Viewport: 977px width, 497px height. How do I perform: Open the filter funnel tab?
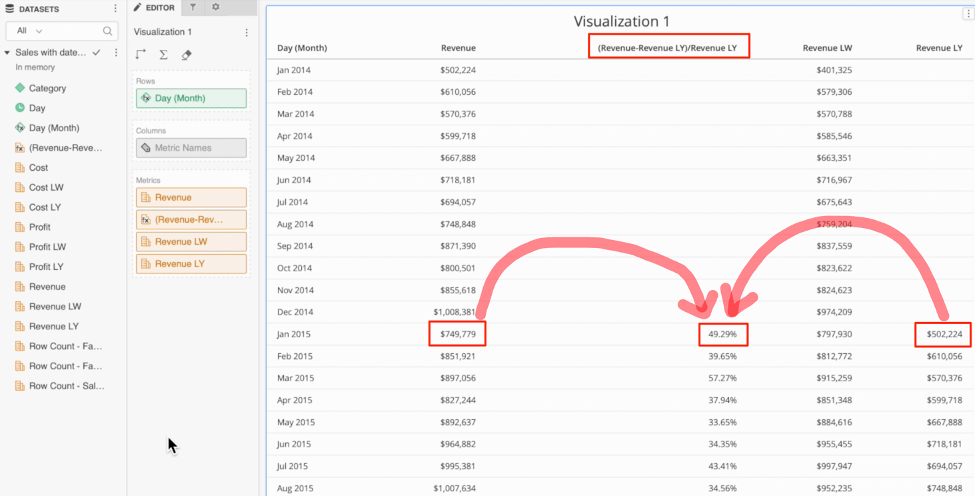coord(193,8)
